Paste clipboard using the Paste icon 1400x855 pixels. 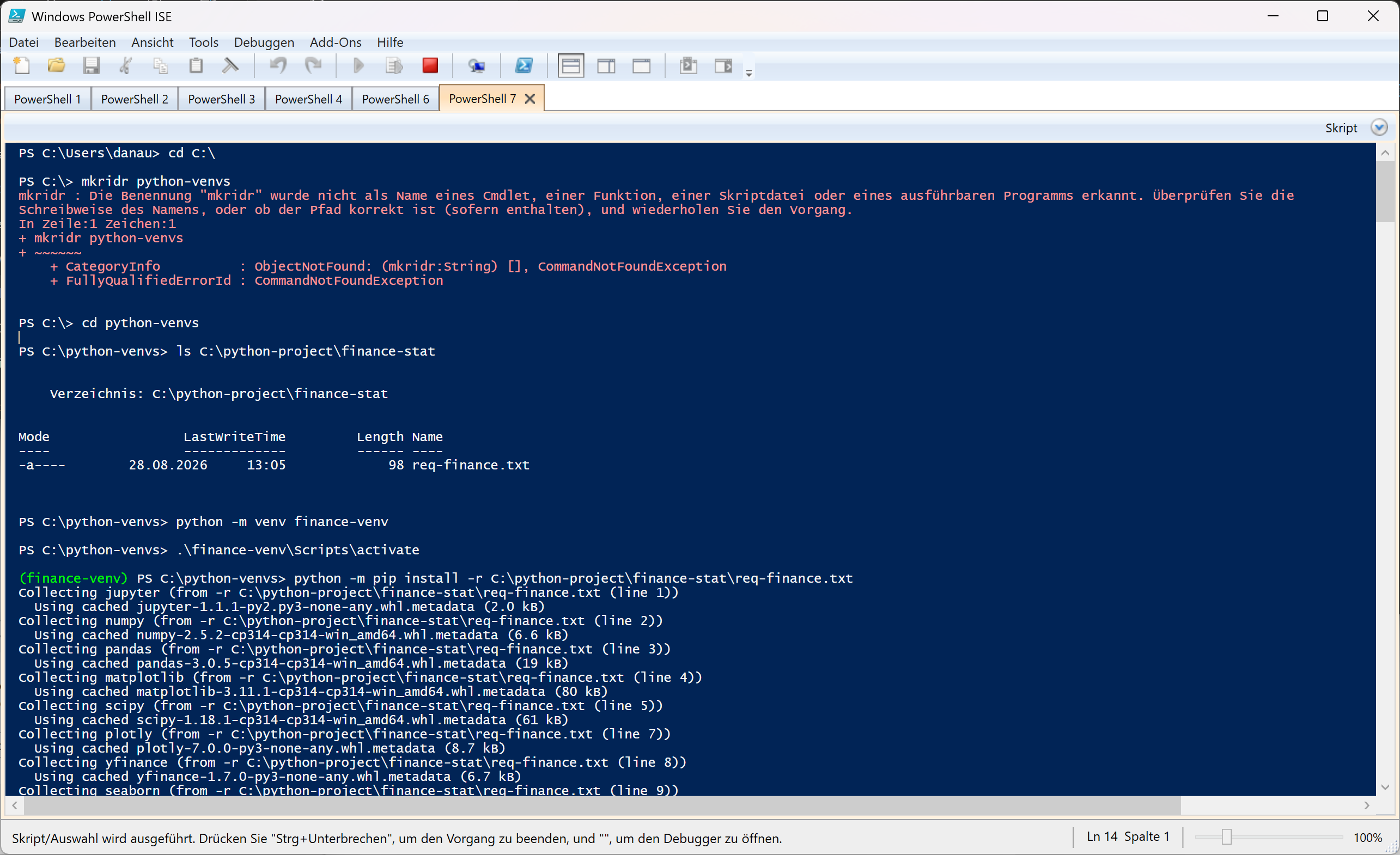pyautogui.click(x=196, y=66)
